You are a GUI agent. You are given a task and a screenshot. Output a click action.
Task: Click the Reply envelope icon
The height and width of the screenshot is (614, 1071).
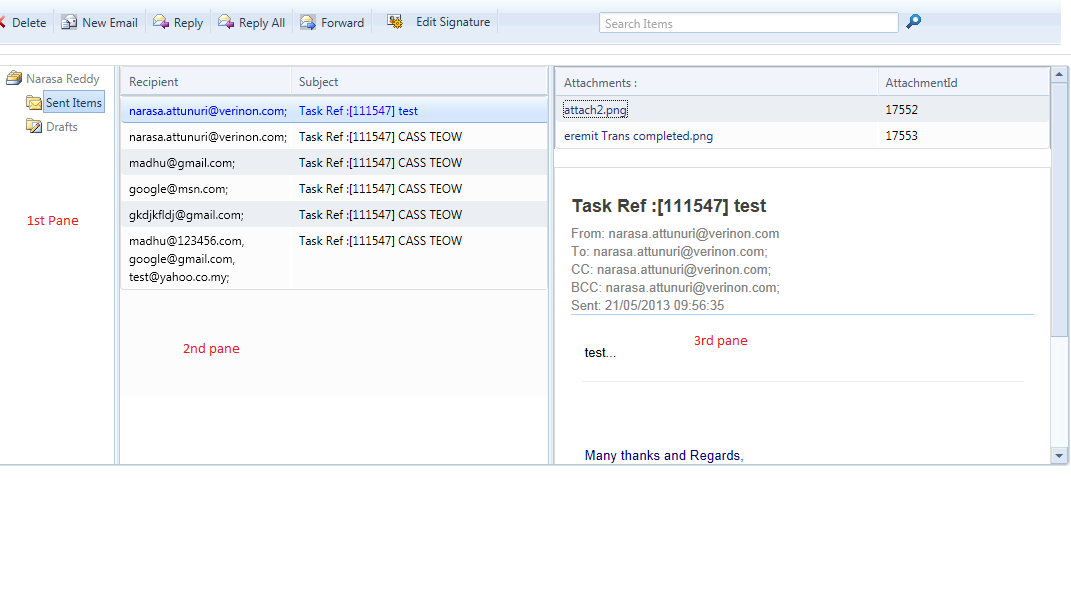161,22
